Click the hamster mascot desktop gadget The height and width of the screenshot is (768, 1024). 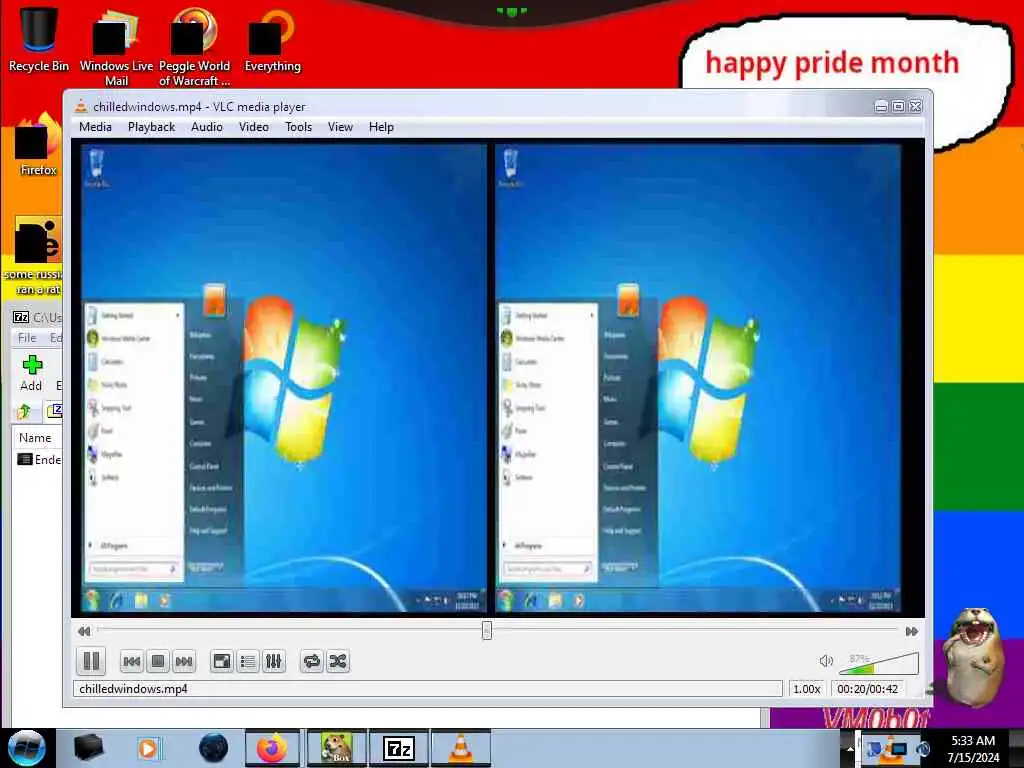(x=974, y=657)
